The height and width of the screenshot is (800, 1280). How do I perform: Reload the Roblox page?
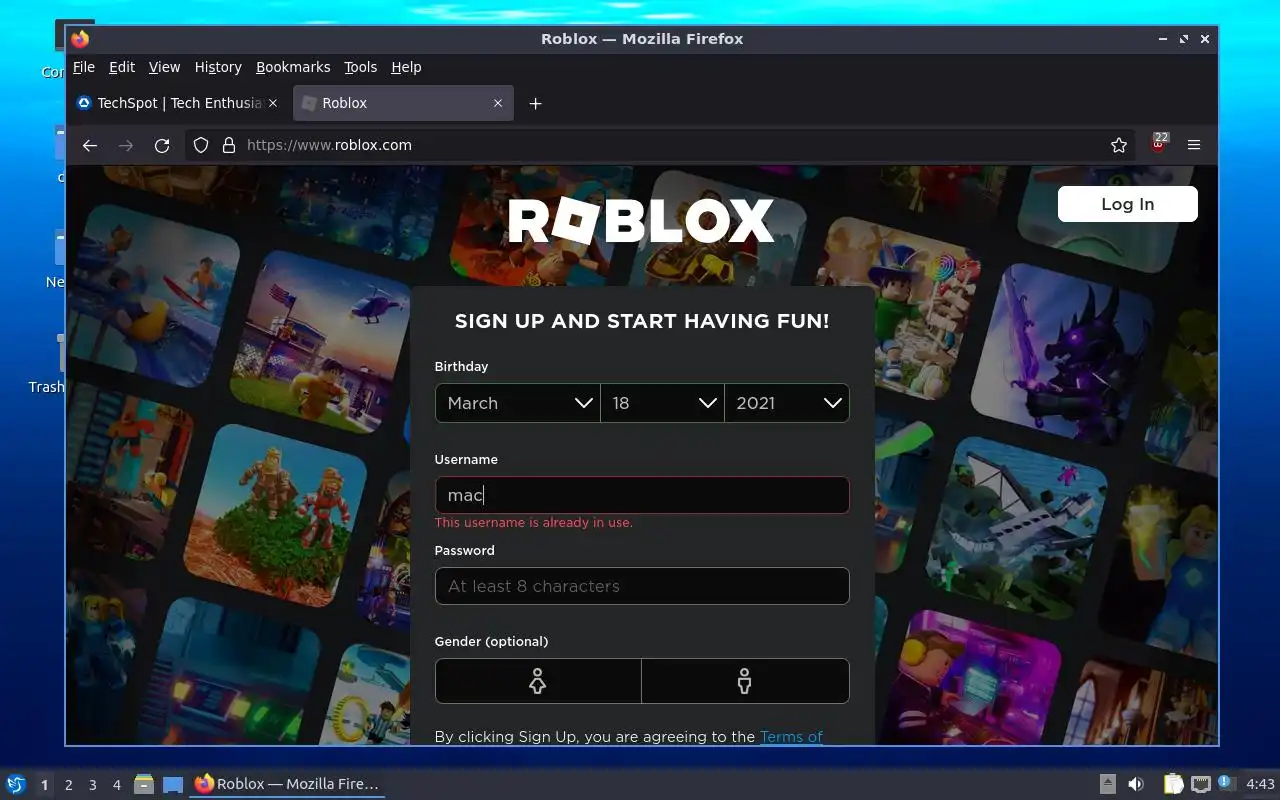tap(162, 145)
